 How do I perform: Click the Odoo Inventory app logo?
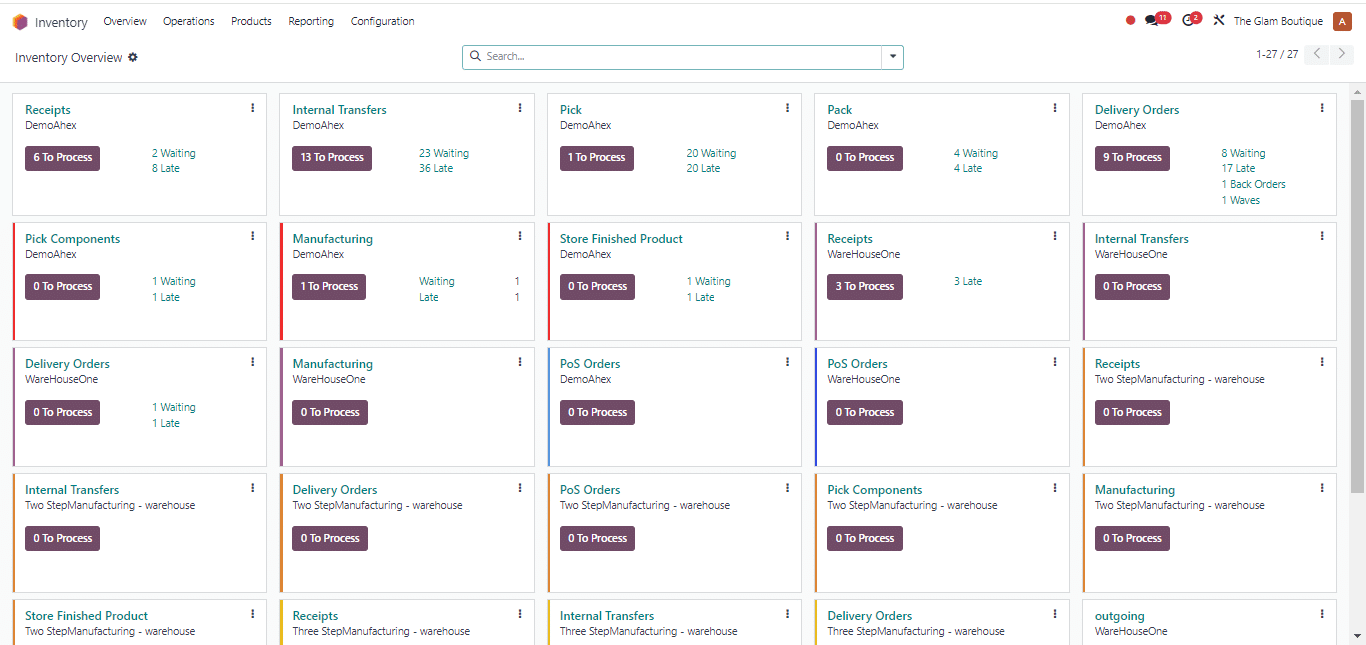[20, 22]
